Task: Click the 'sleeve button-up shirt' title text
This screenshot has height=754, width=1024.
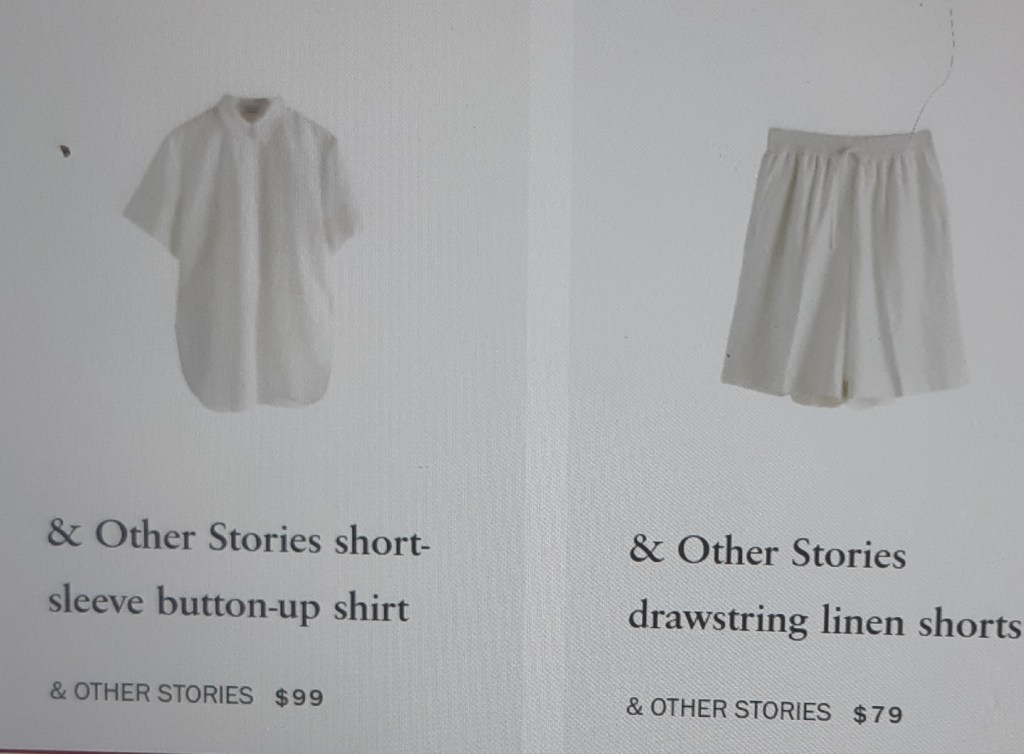Action: tap(228, 605)
